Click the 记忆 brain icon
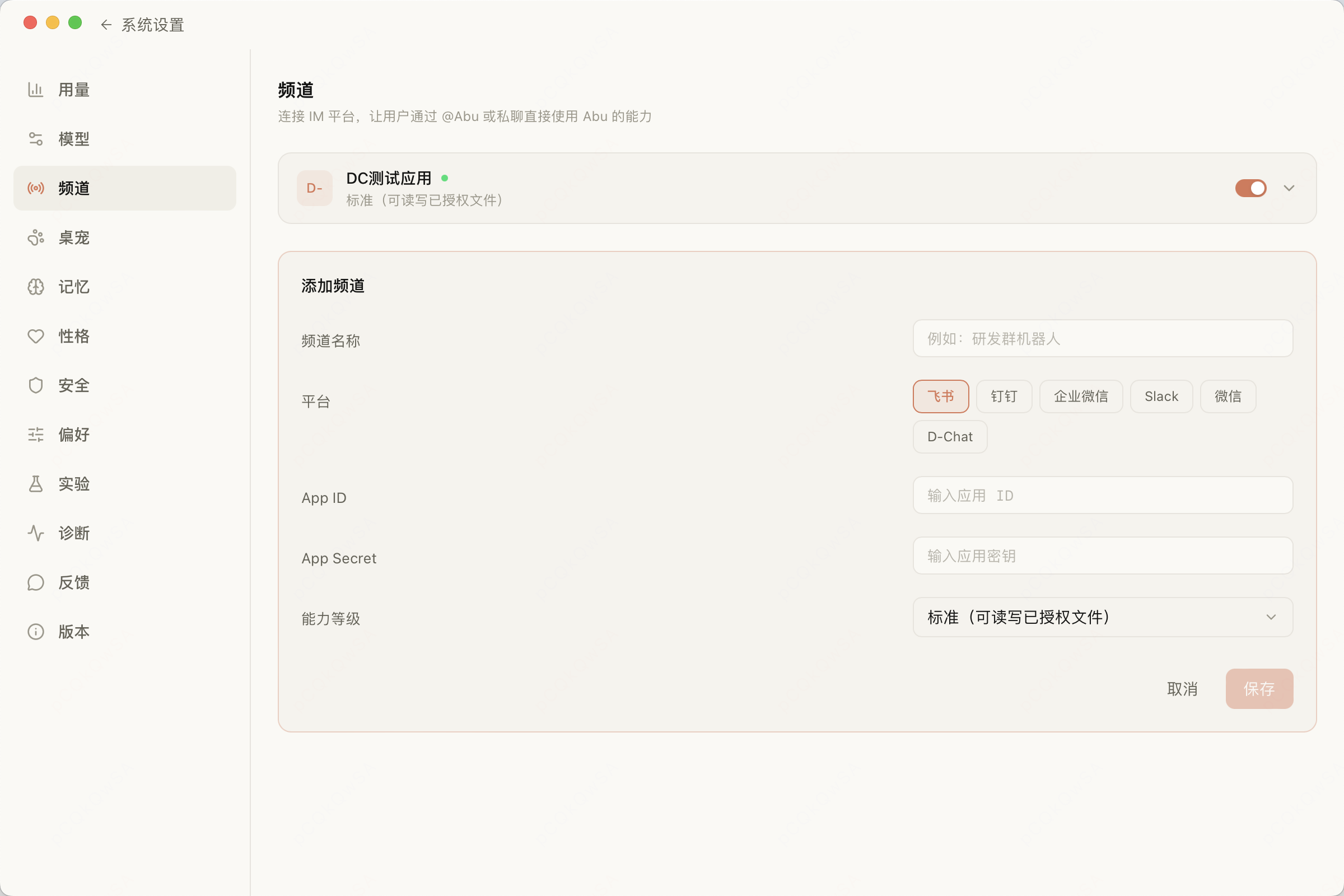1344x896 pixels. point(35,287)
